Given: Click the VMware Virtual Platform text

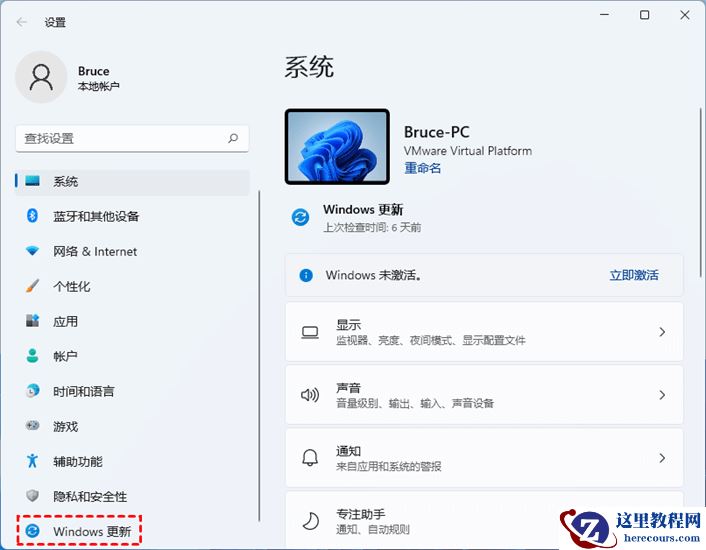Looking at the screenshot, I should pos(468,151).
